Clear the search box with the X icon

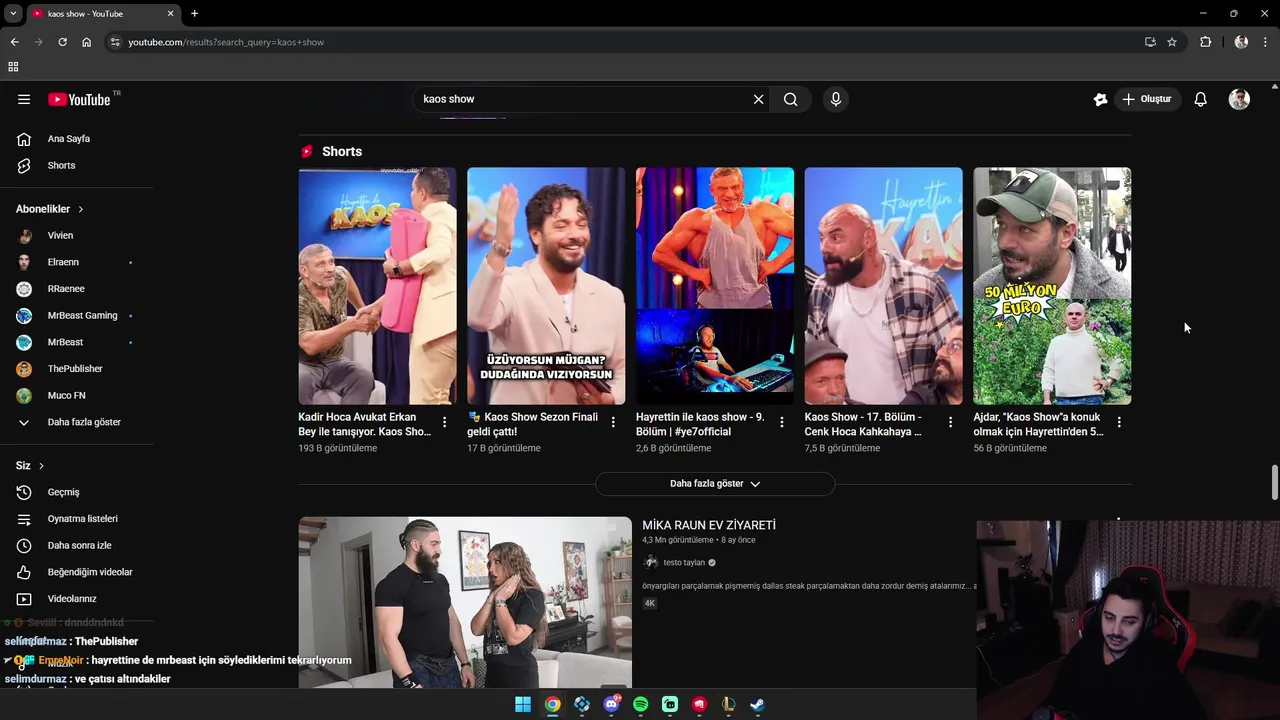[758, 99]
